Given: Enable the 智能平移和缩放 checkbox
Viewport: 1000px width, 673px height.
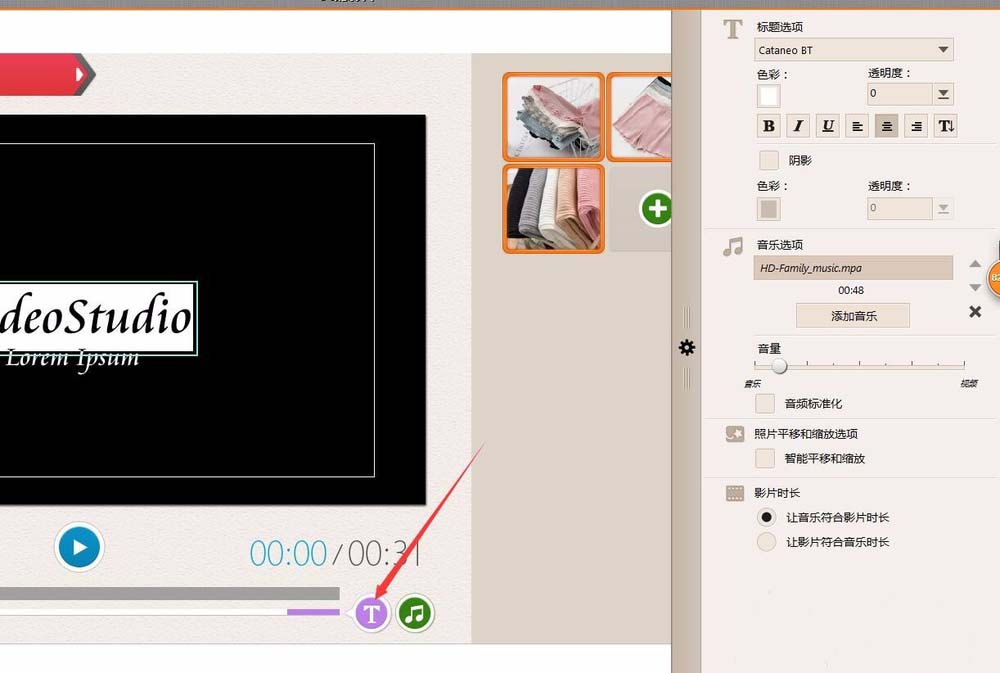Looking at the screenshot, I should tap(765, 458).
